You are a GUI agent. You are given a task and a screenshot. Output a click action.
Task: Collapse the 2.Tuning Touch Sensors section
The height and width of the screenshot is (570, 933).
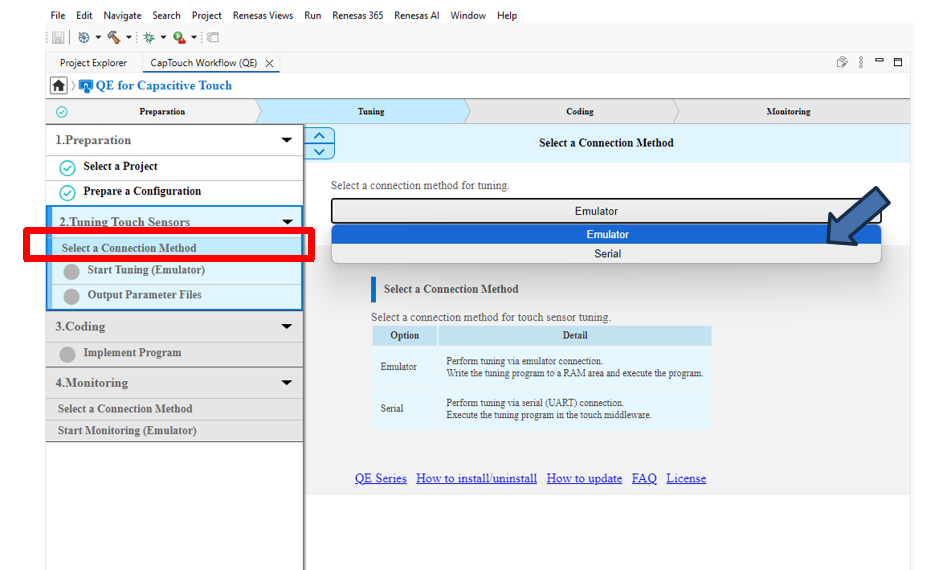[287, 222]
